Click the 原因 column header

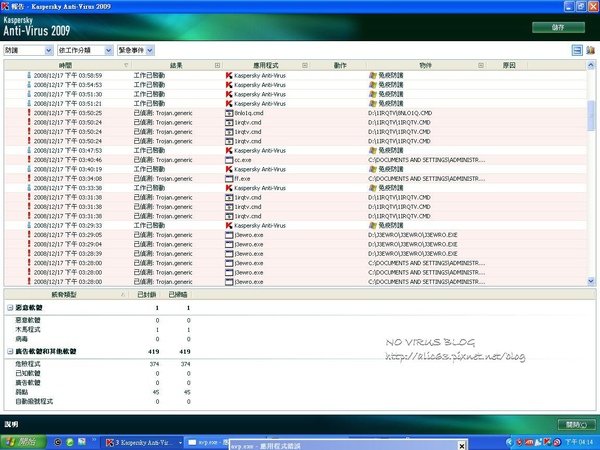click(509, 65)
